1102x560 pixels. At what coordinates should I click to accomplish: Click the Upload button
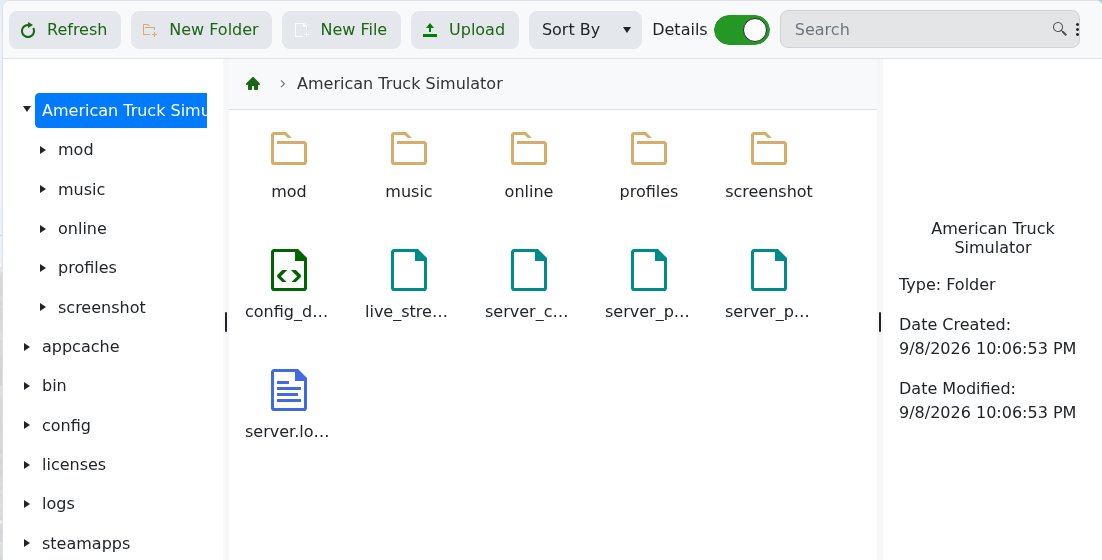(x=465, y=30)
